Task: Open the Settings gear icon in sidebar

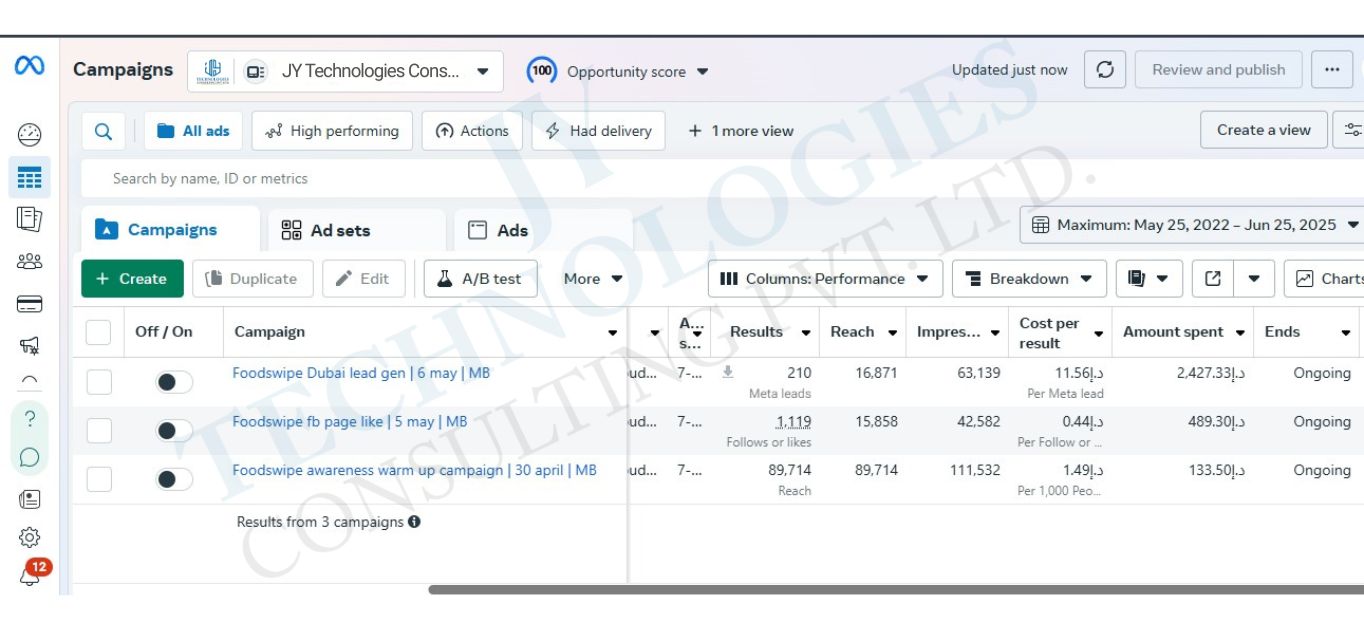Action: click(29, 538)
